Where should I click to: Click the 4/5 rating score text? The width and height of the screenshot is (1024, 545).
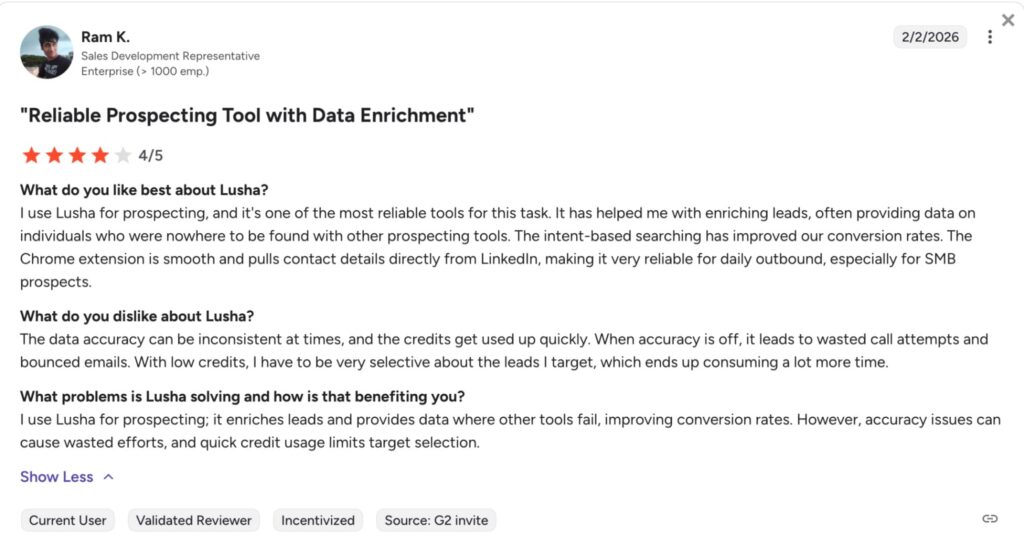click(x=151, y=155)
